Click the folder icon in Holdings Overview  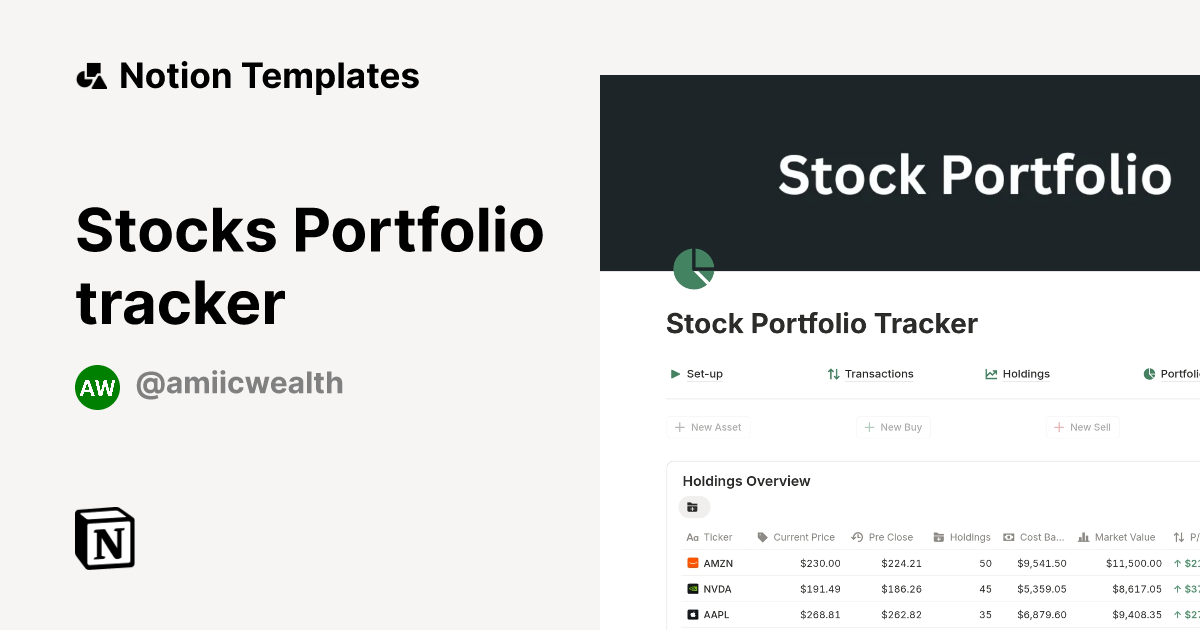click(693, 507)
